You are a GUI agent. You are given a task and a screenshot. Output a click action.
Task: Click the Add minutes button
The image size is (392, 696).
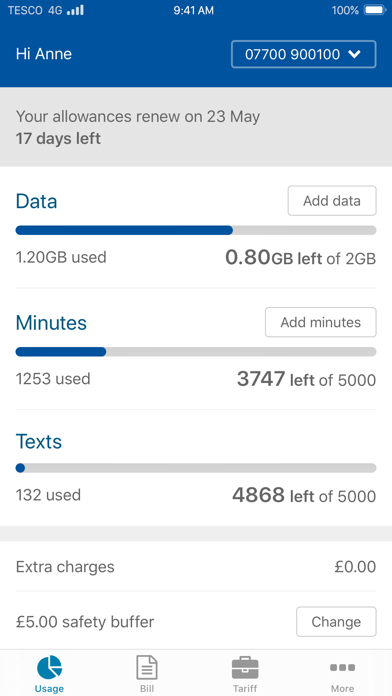coord(321,322)
